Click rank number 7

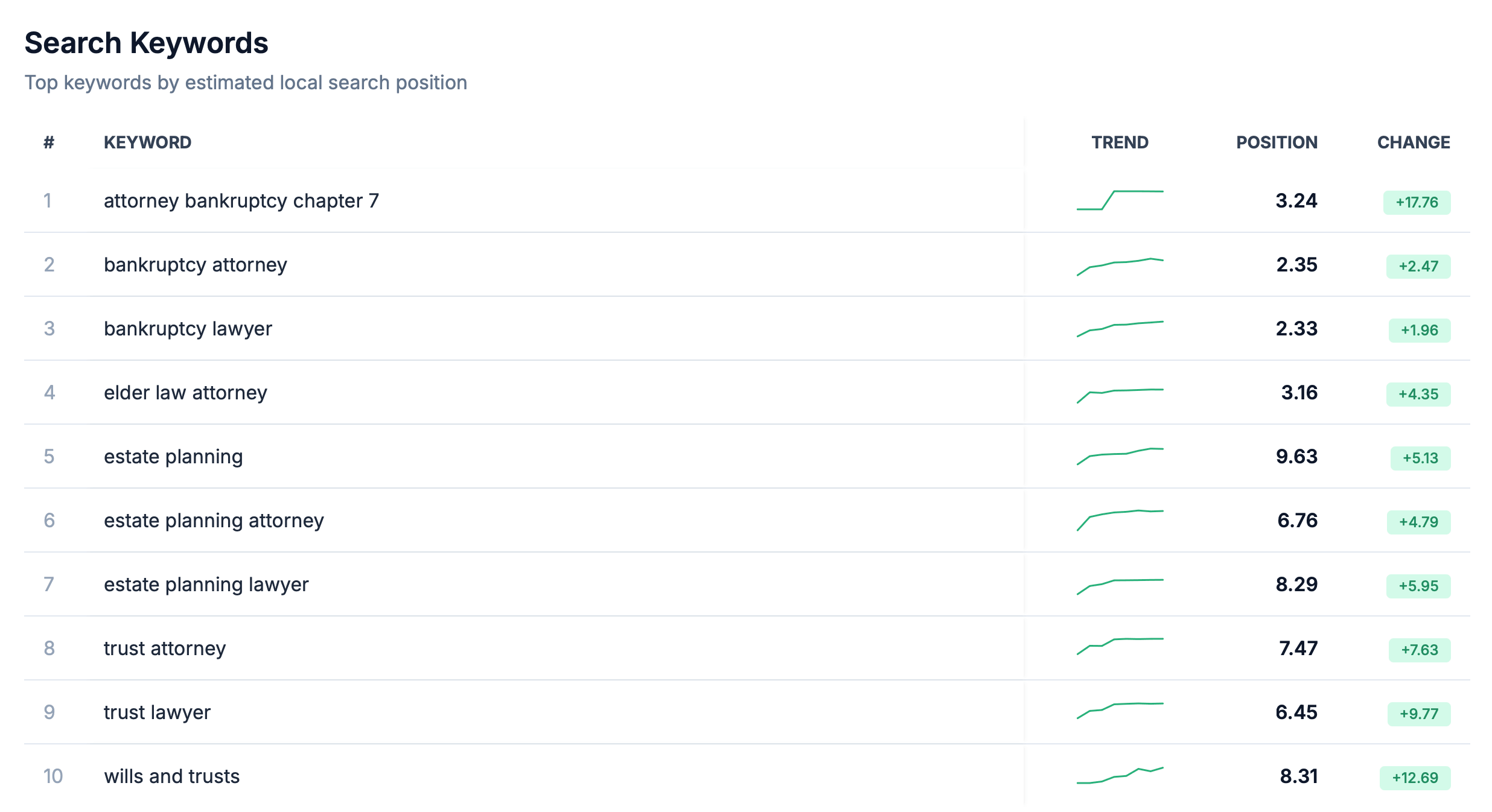(x=49, y=584)
